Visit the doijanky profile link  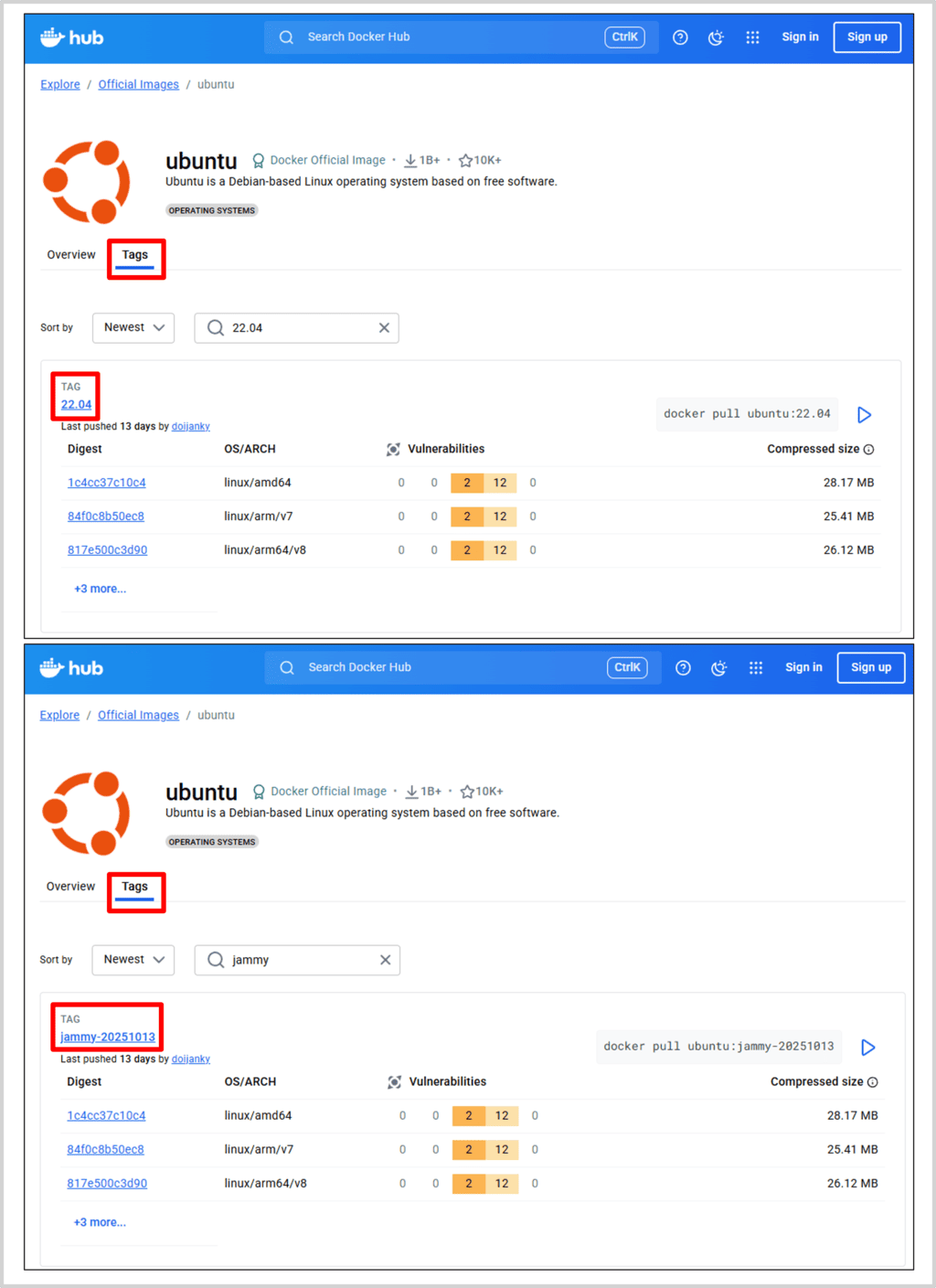click(190, 426)
